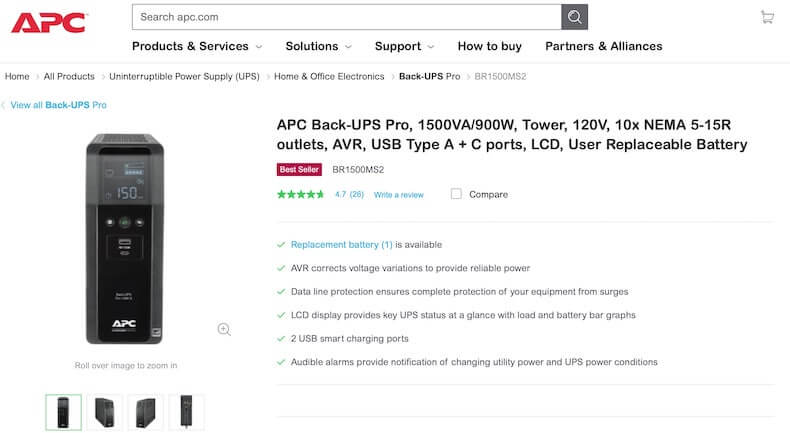Tick the Compare checkbox
Image resolution: width=790 pixels, height=433 pixels.
pyautogui.click(x=456, y=194)
